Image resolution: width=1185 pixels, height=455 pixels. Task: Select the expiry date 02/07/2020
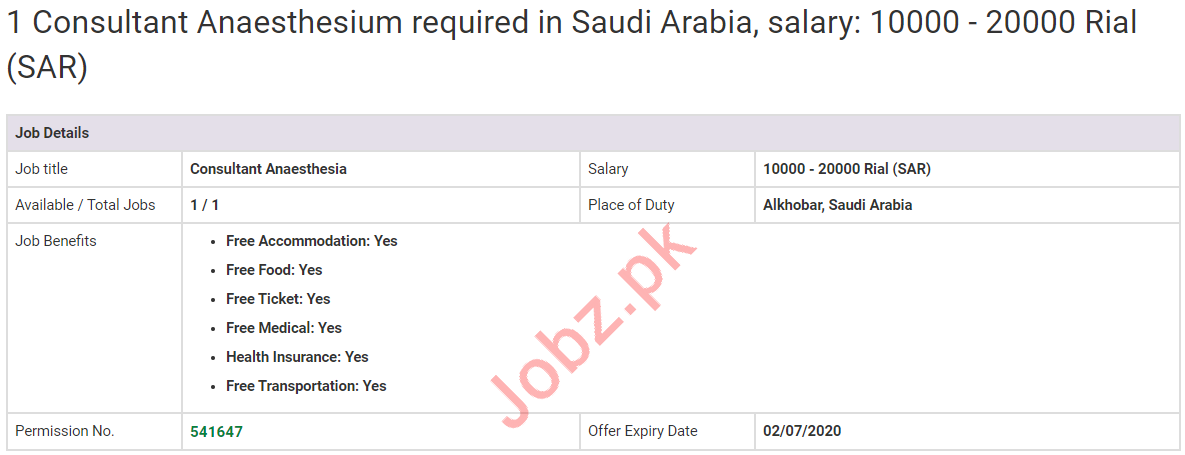point(802,431)
